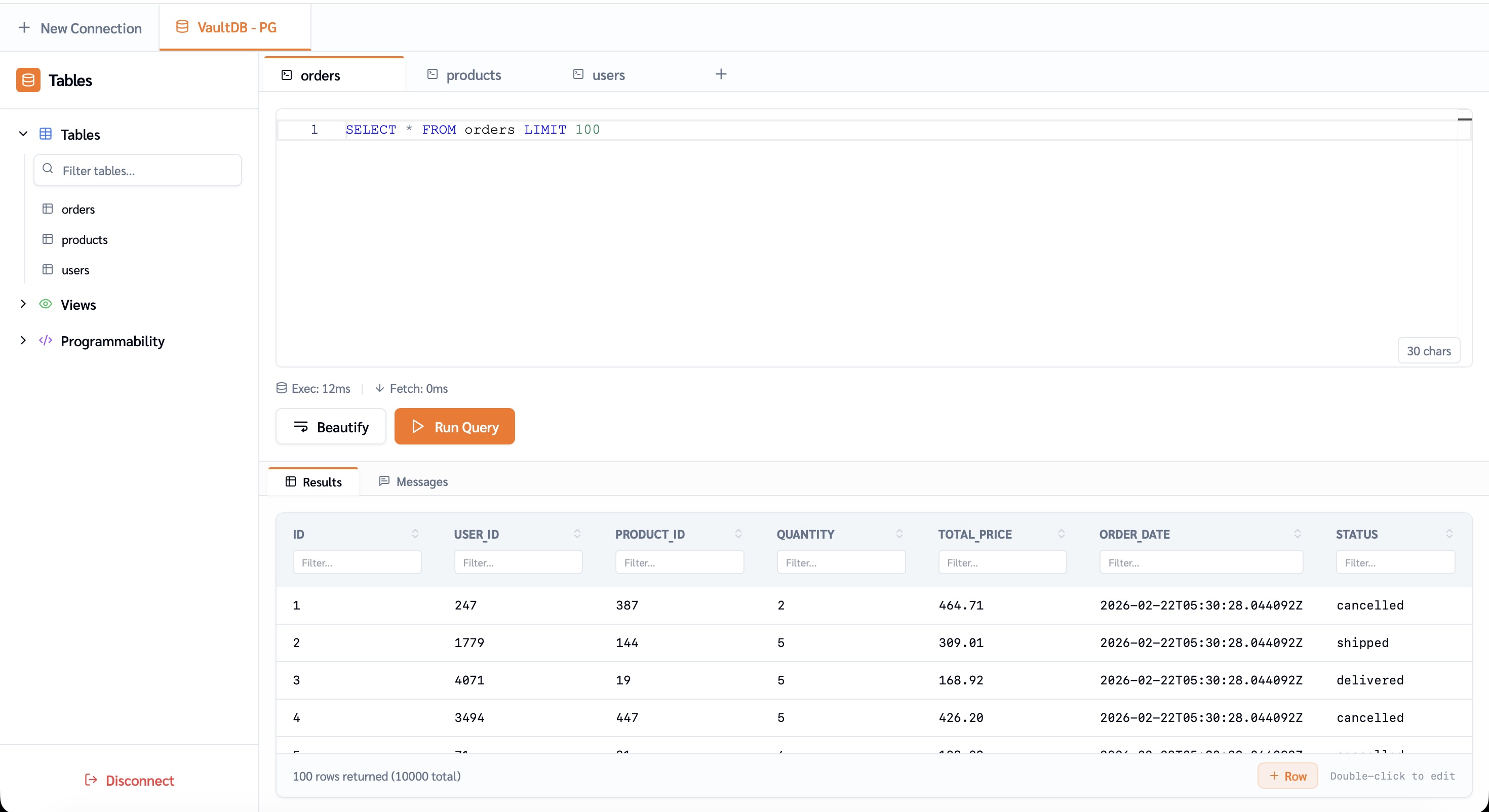Screen dimensions: 1489x812
Task: Click the products table icon in sidebar
Action: [x=48, y=239]
